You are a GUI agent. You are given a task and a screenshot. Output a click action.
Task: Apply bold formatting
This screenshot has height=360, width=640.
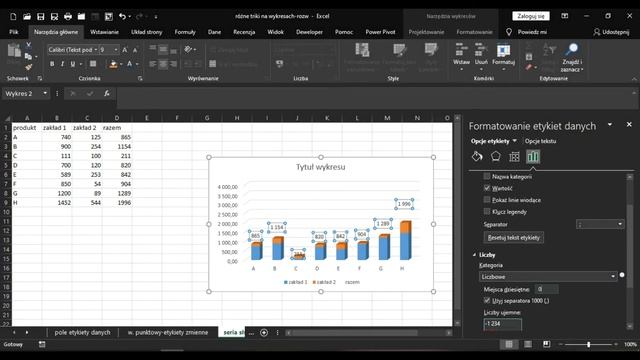52,64
